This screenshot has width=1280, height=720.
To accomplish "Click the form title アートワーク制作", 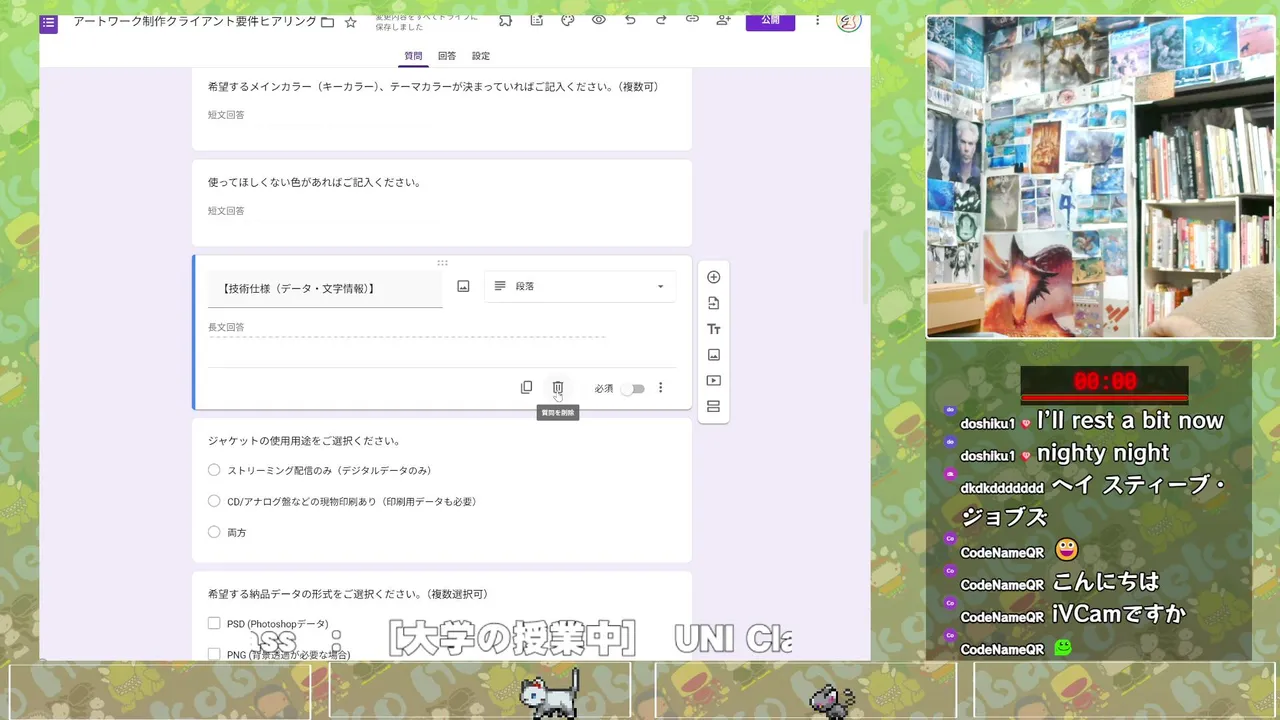I will (x=194, y=22).
